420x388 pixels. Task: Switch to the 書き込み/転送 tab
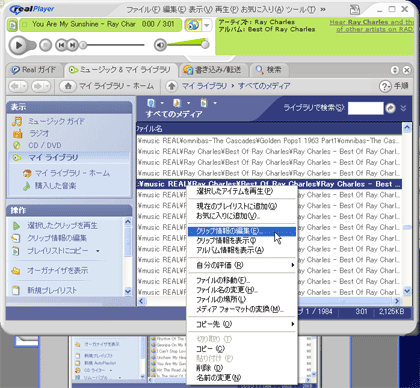pyautogui.click(x=213, y=70)
